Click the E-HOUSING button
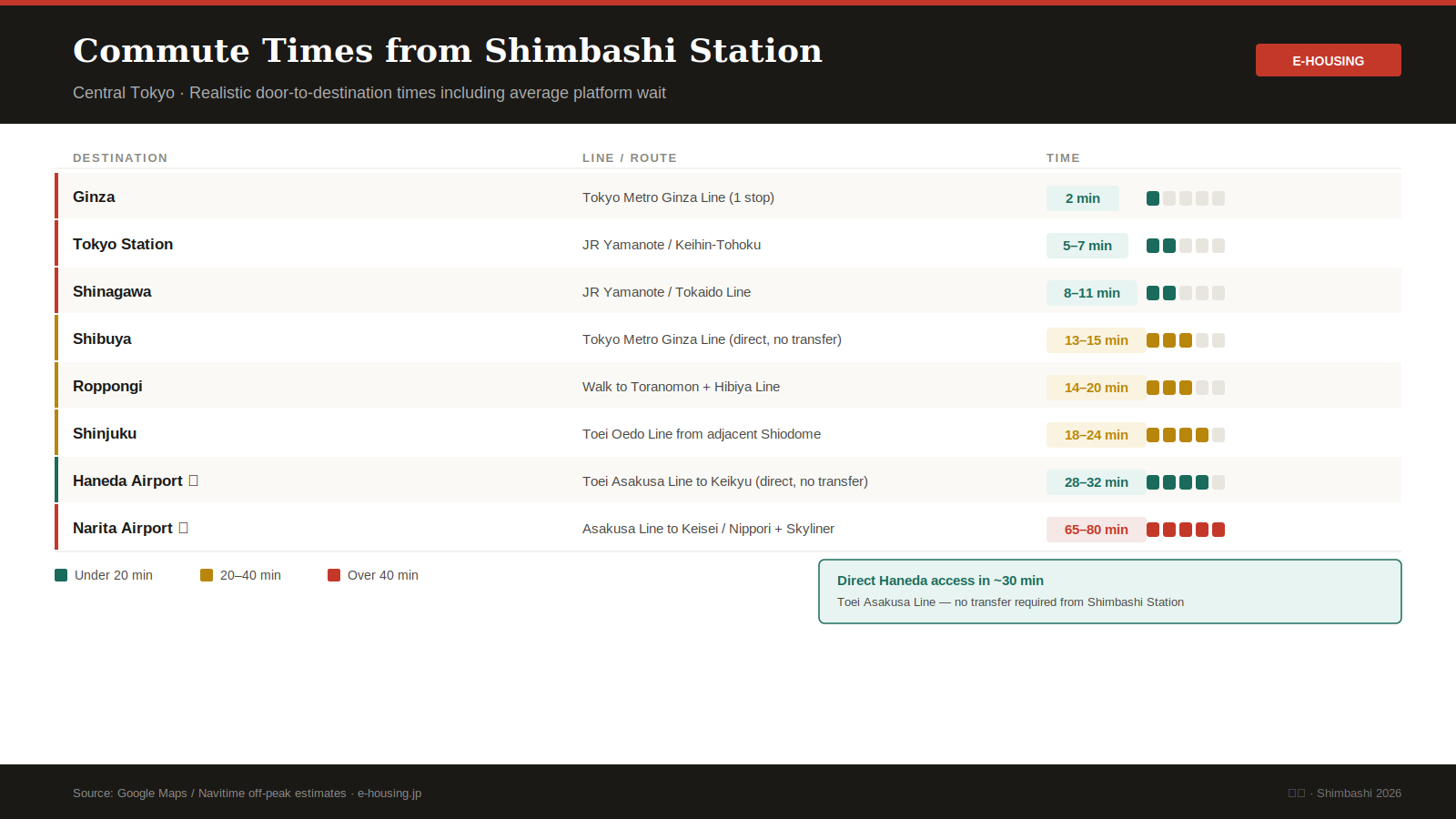The width and height of the screenshot is (1456, 819). [1328, 60]
